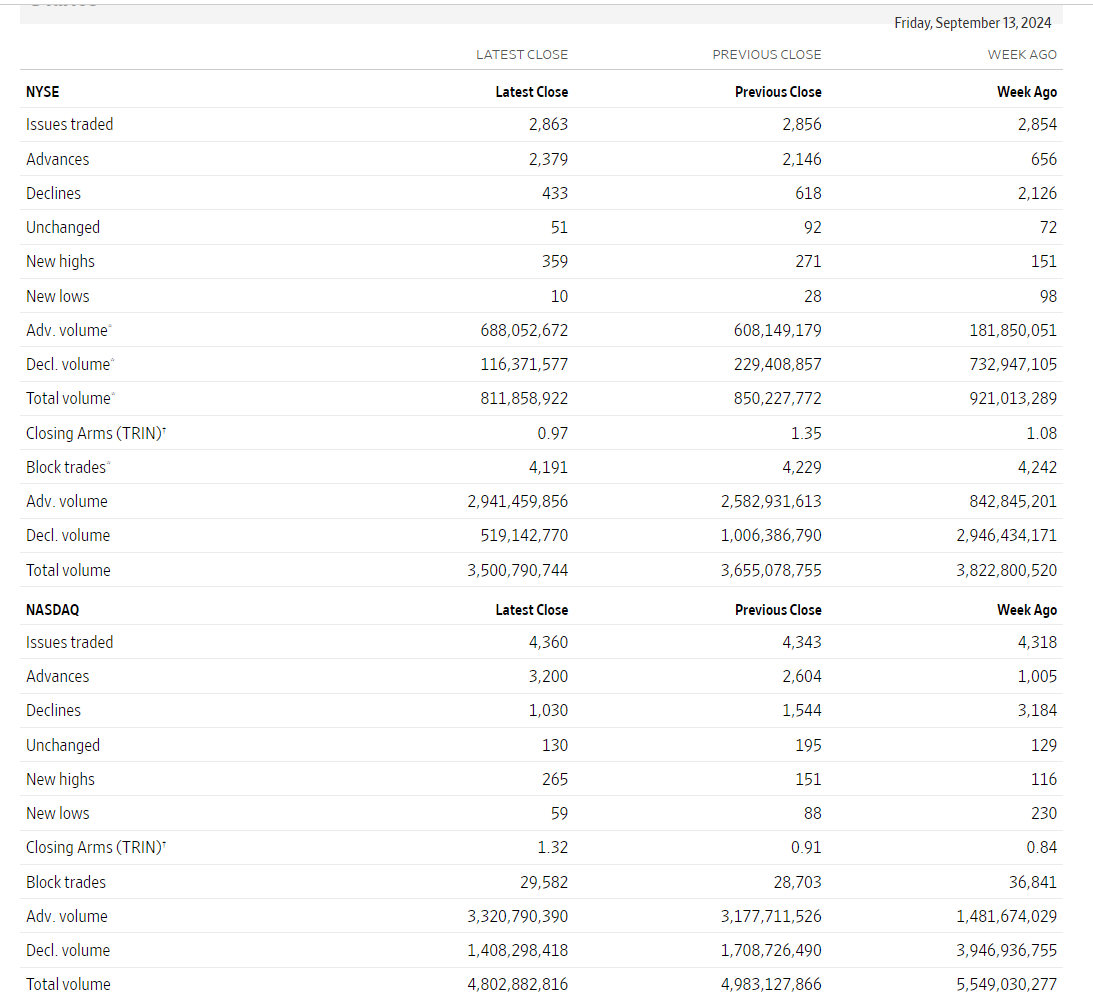This screenshot has width=1093, height=996.
Task: Click NYSE New highs previous close 271
Action: (x=809, y=261)
